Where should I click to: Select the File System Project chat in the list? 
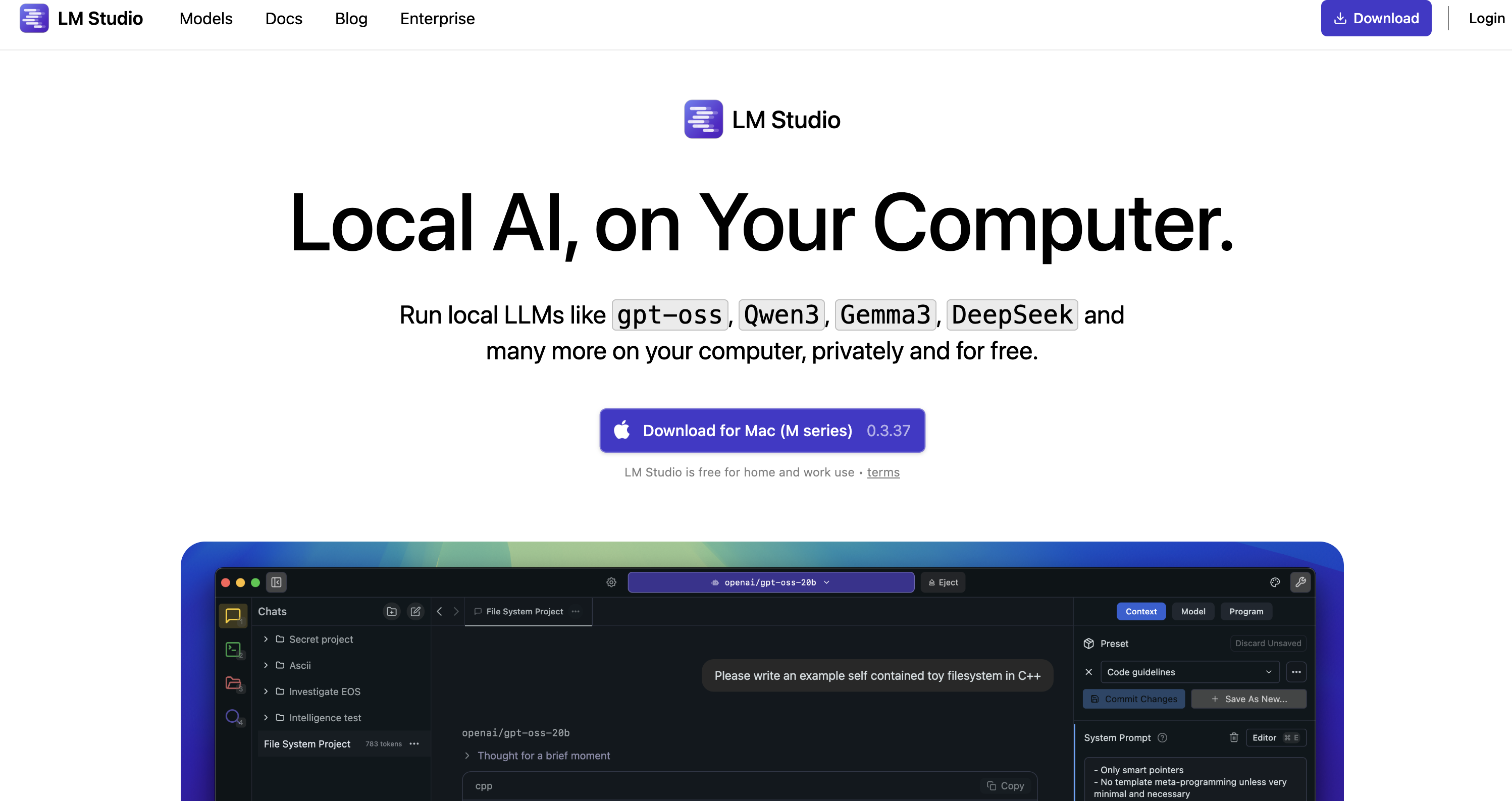(x=343, y=743)
